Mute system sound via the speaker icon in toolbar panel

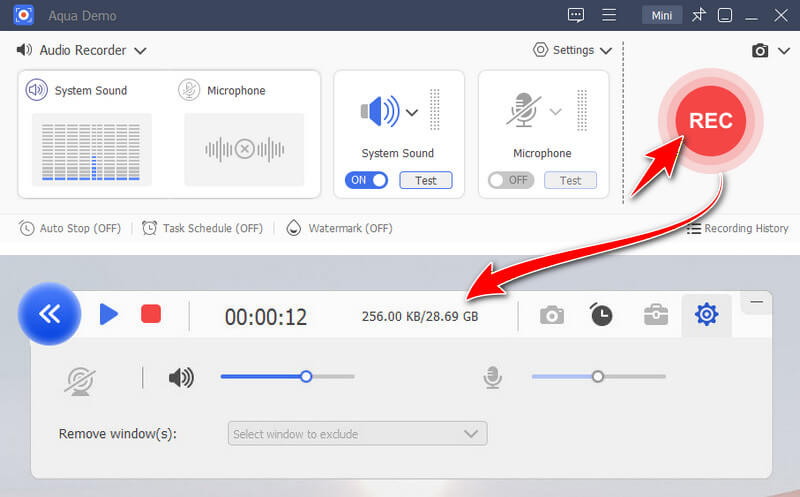(181, 378)
